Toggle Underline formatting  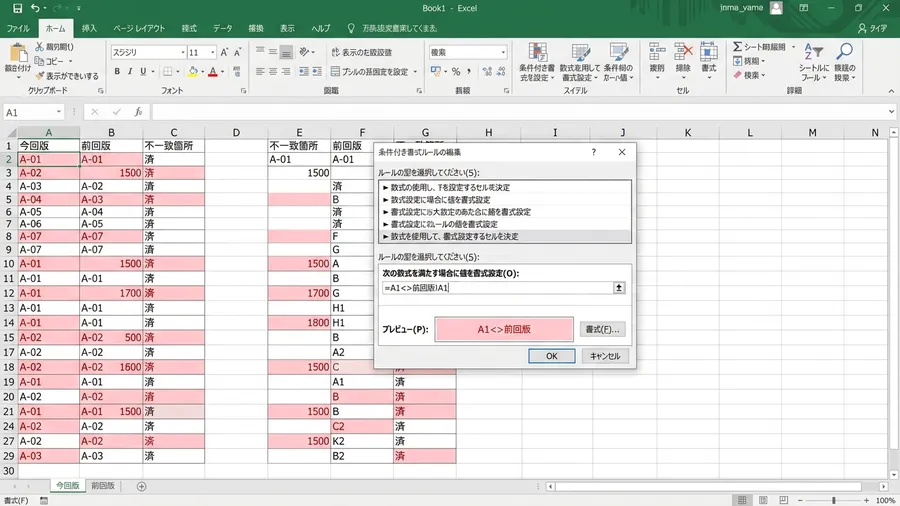point(143,71)
